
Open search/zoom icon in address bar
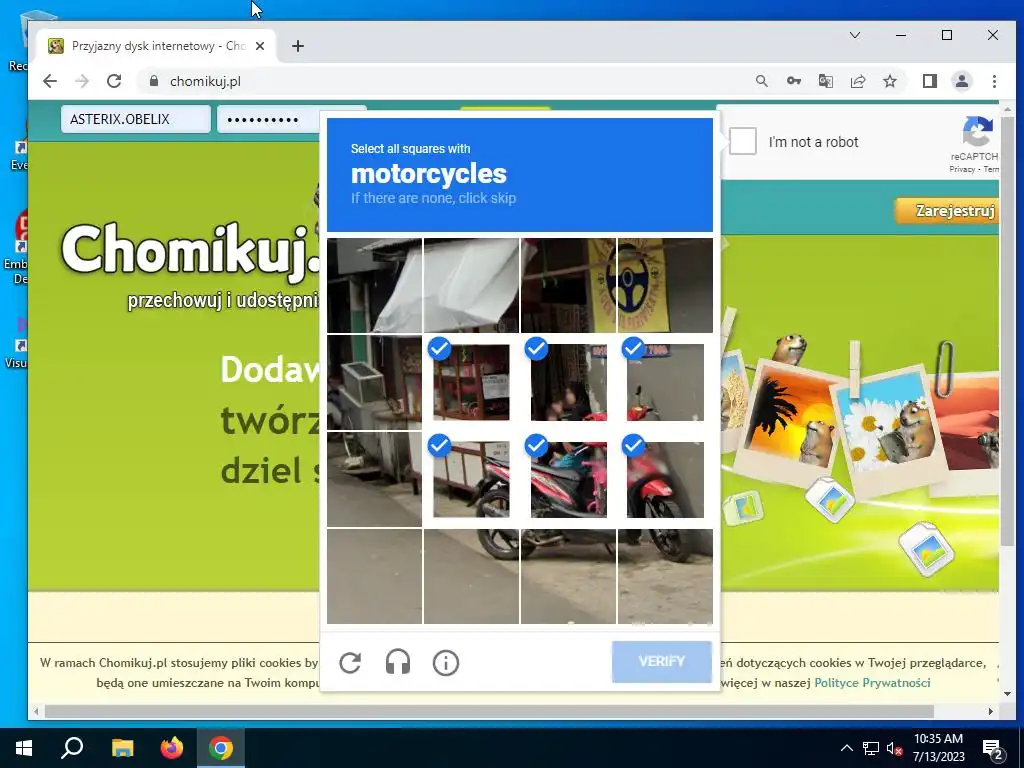click(x=761, y=81)
